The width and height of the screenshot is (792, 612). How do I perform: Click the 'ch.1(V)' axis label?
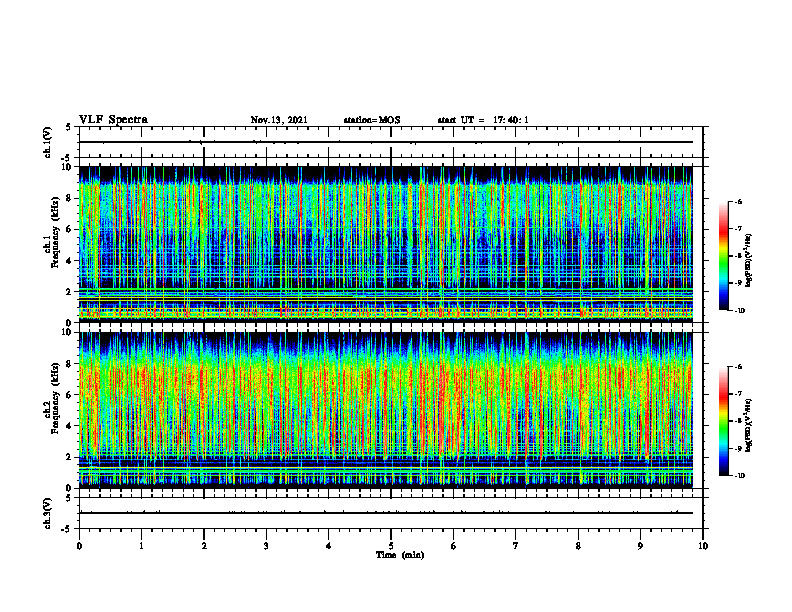click(47, 142)
